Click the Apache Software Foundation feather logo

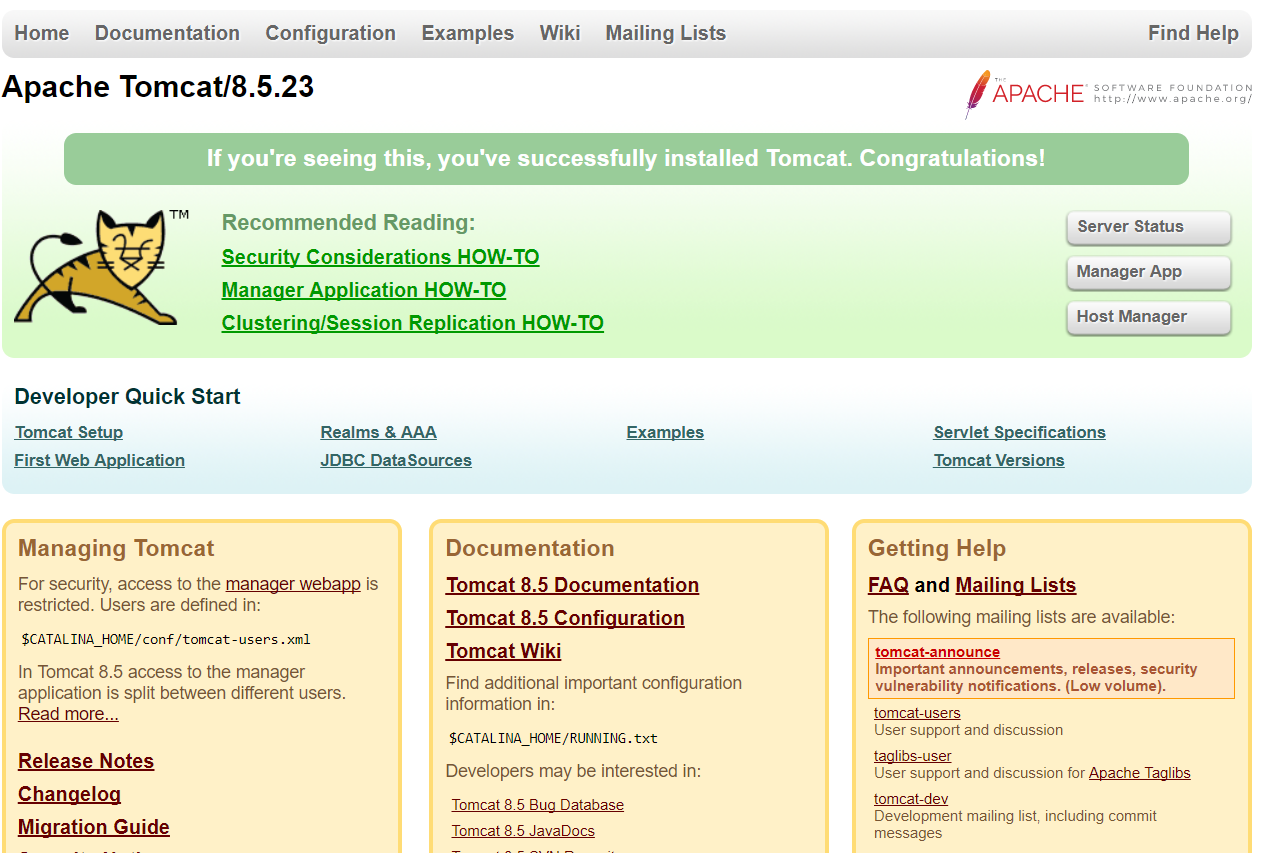[x=1108, y=94]
